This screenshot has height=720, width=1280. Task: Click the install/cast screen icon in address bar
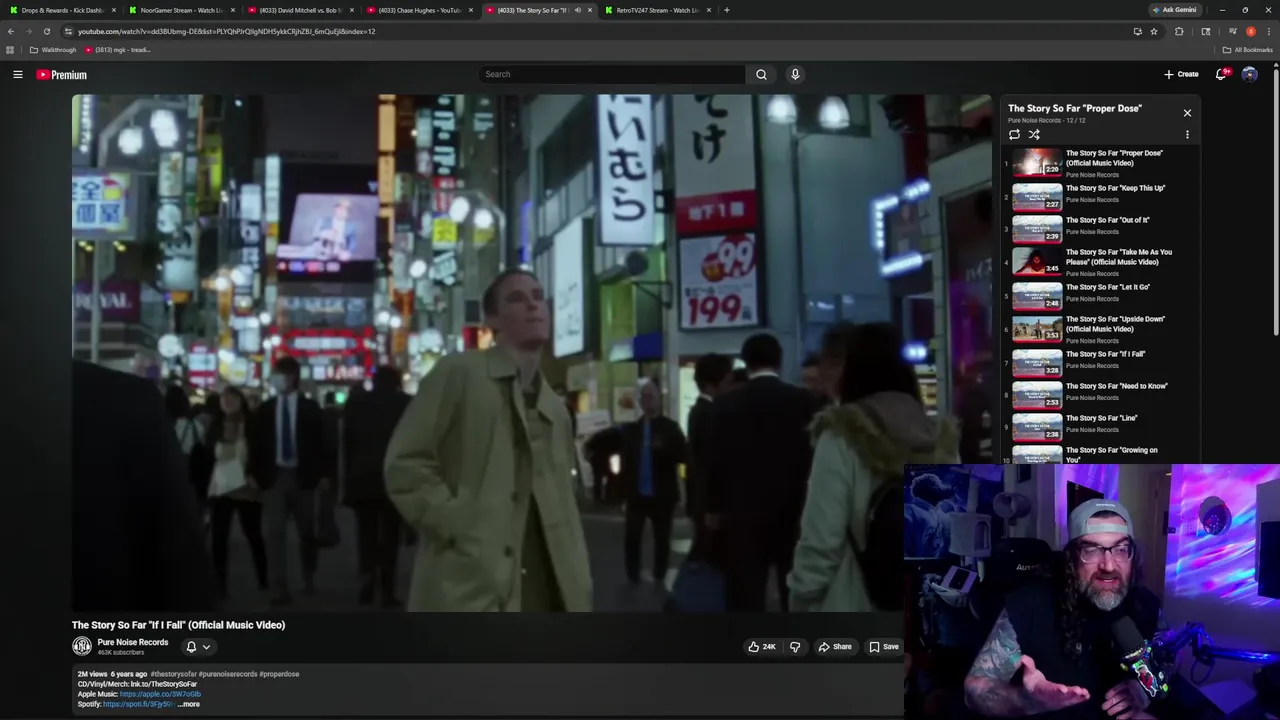tap(1137, 31)
